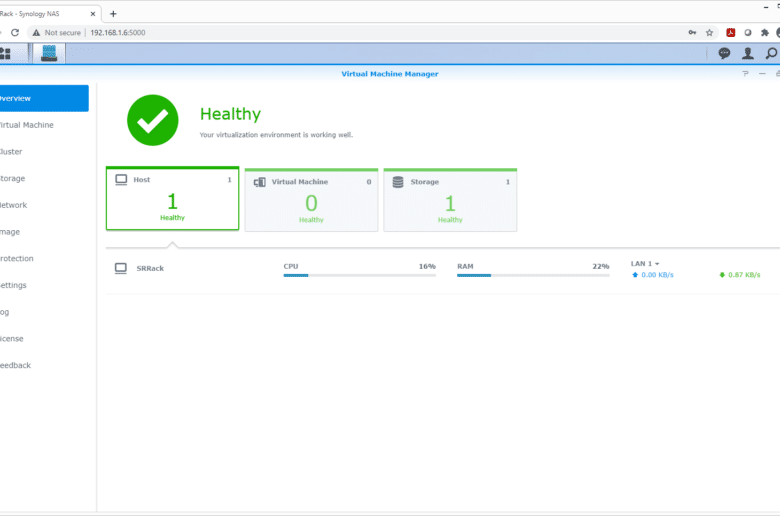Open the Virtual Machine sidebar section
This screenshot has width=780, height=516.
pyautogui.click(x=44, y=125)
